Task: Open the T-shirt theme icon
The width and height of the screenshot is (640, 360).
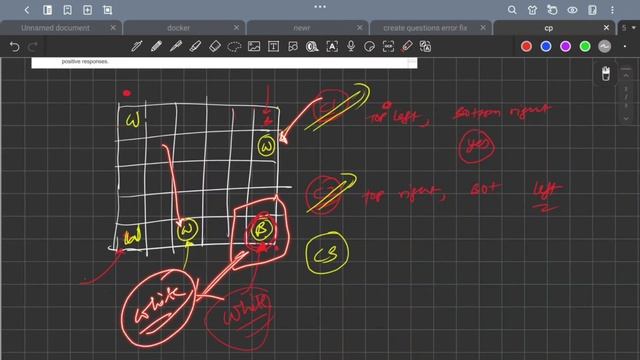Action: coord(532,10)
